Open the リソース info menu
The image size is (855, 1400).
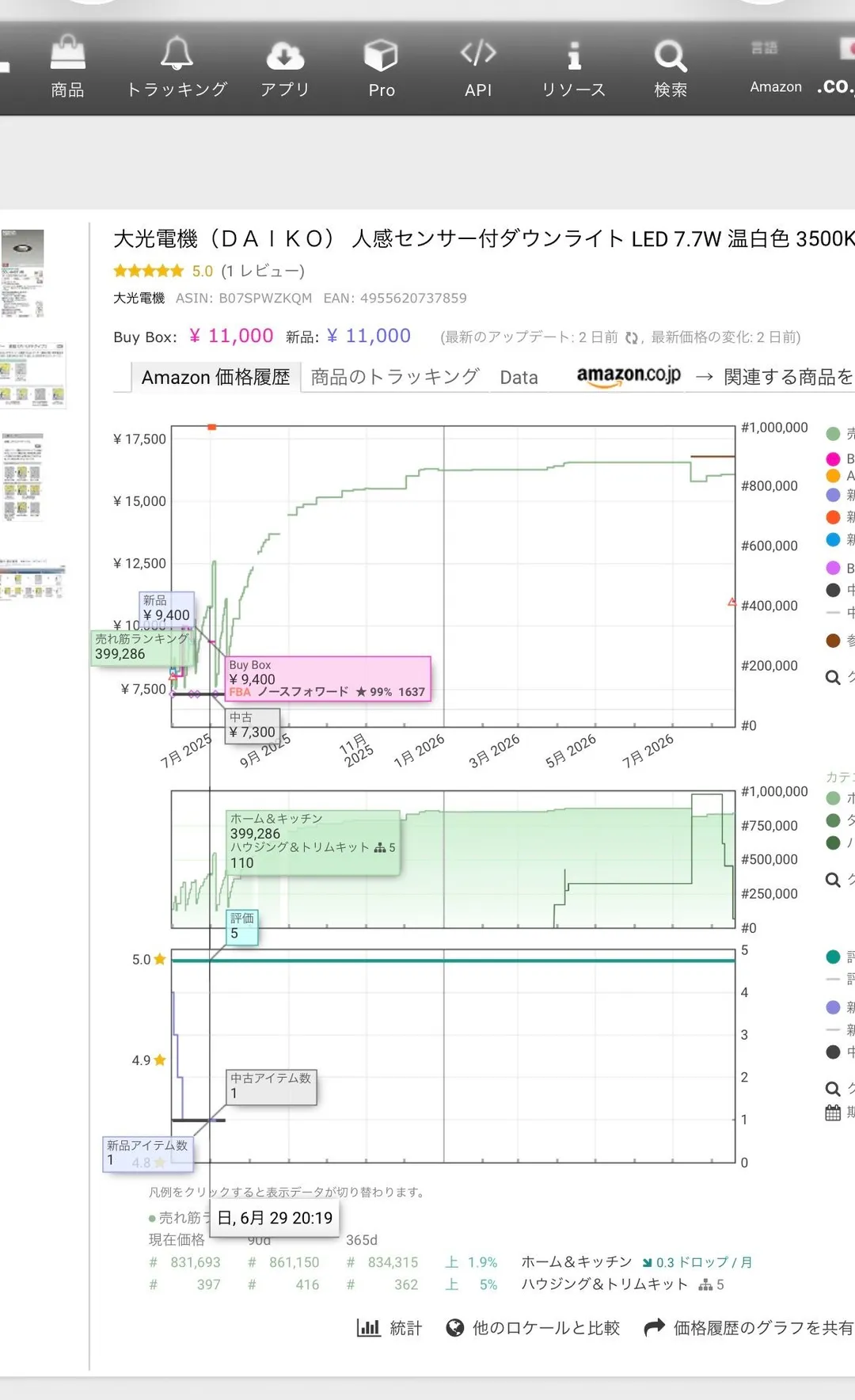(x=574, y=67)
